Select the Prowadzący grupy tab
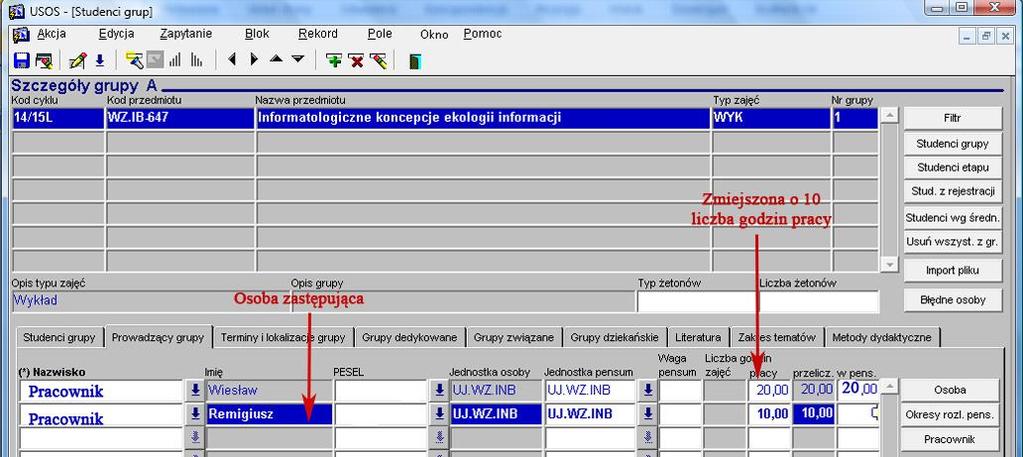 [x=159, y=337]
